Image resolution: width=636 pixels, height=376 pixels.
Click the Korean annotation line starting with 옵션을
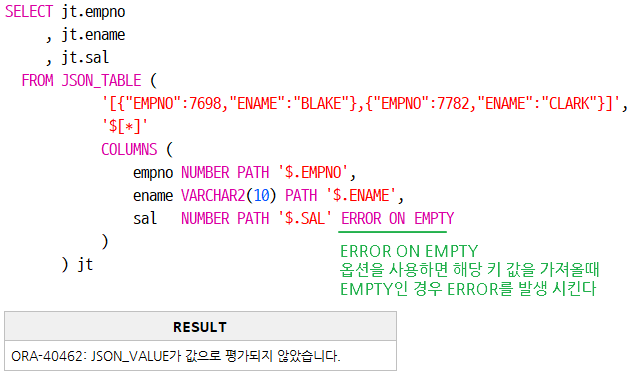click(469, 270)
